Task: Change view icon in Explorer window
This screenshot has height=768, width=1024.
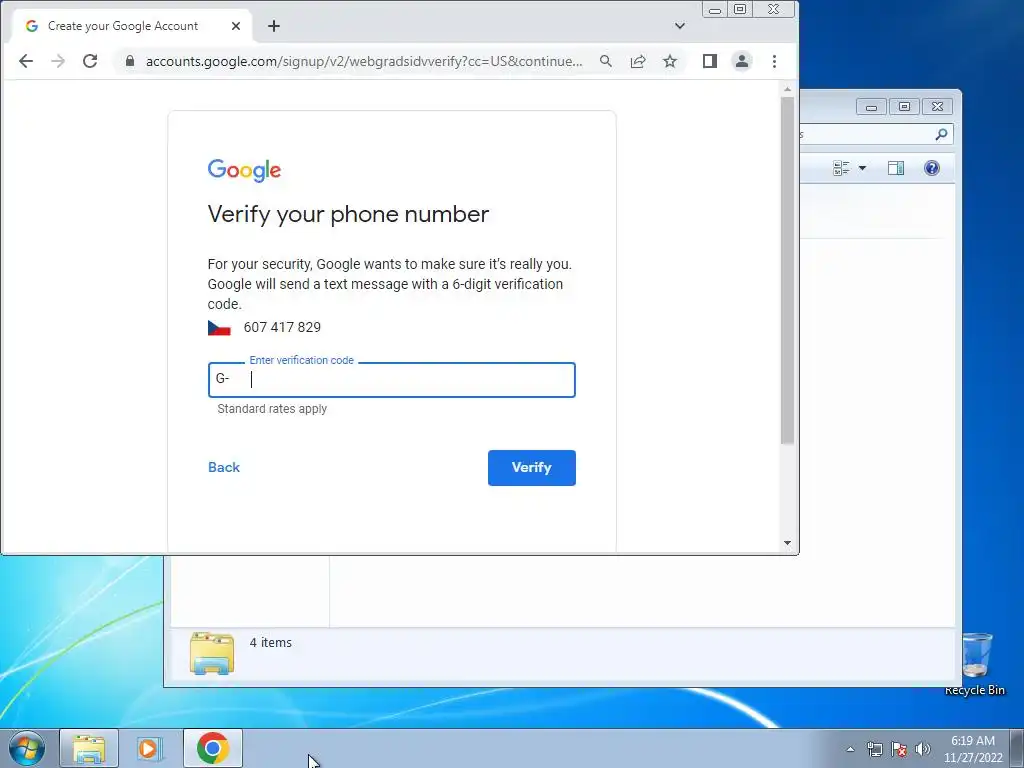Action: (841, 168)
